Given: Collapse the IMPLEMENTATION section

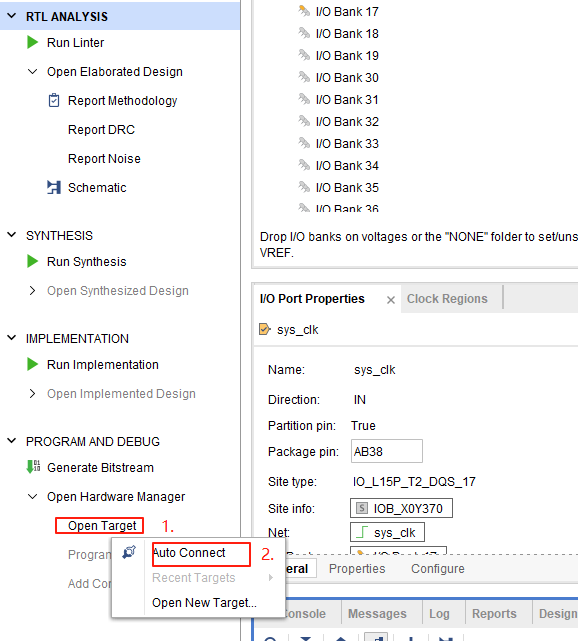Looking at the screenshot, I should (x=12, y=338).
